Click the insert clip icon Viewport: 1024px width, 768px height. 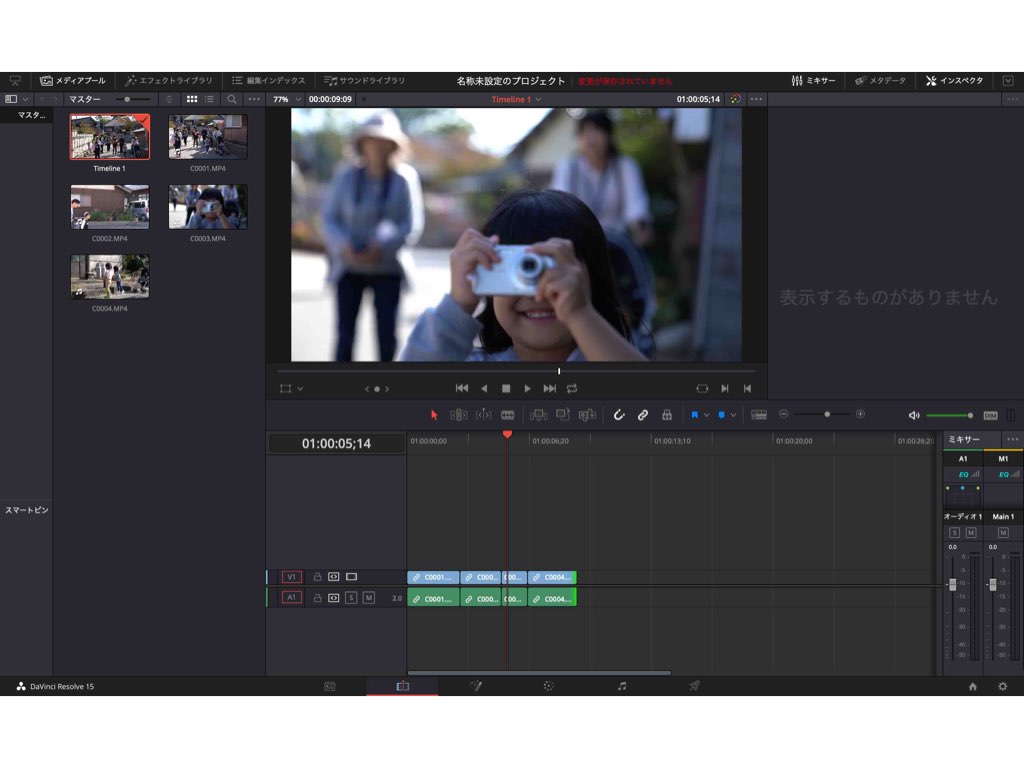[x=539, y=415]
